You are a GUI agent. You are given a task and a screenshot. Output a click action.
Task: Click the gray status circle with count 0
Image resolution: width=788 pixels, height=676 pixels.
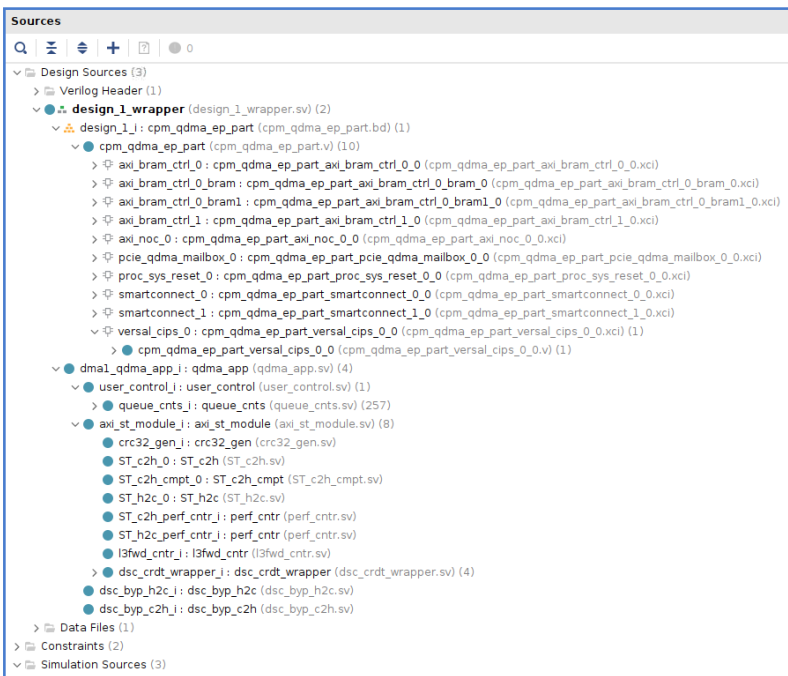pyautogui.click(x=175, y=48)
